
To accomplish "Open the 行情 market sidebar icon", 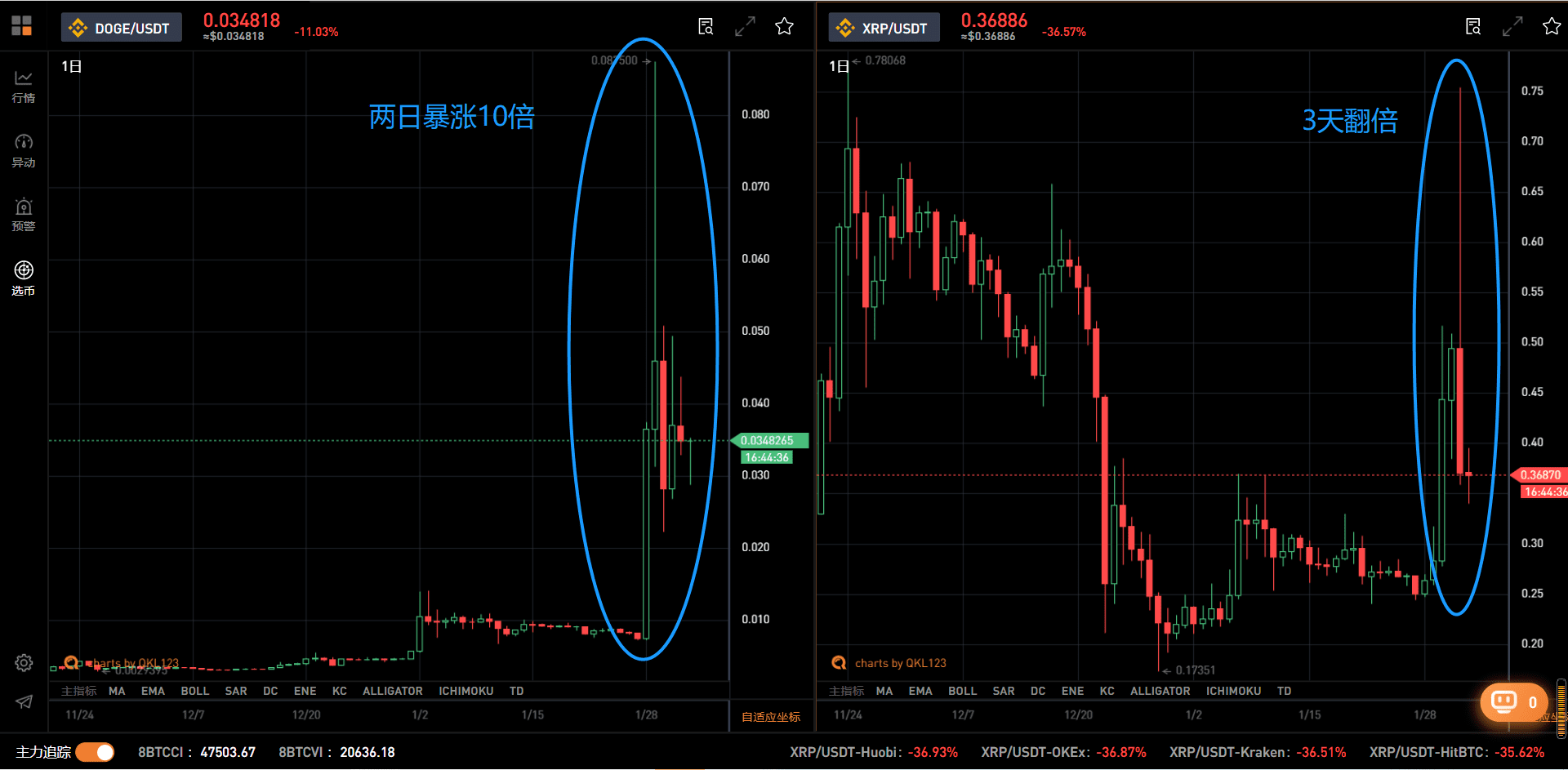I will (24, 87).
